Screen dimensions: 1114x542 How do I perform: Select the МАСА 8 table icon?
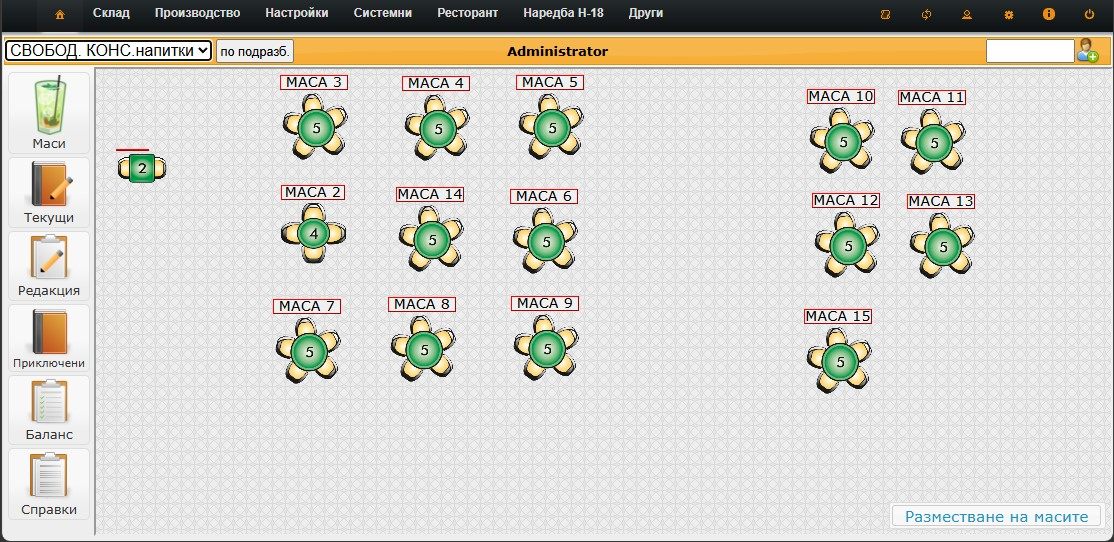[424, 349]
